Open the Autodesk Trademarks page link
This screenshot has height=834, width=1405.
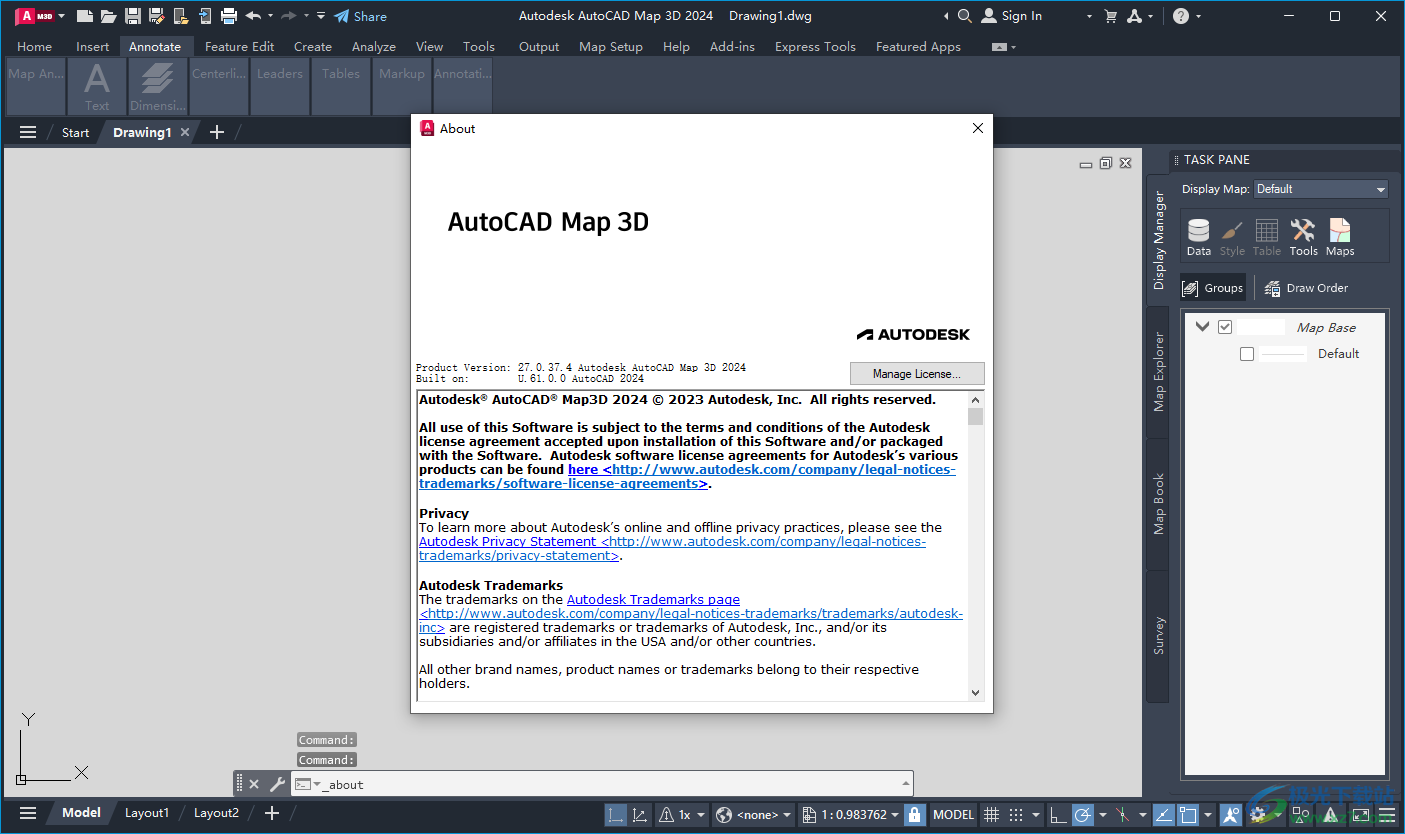click(653, 599)
